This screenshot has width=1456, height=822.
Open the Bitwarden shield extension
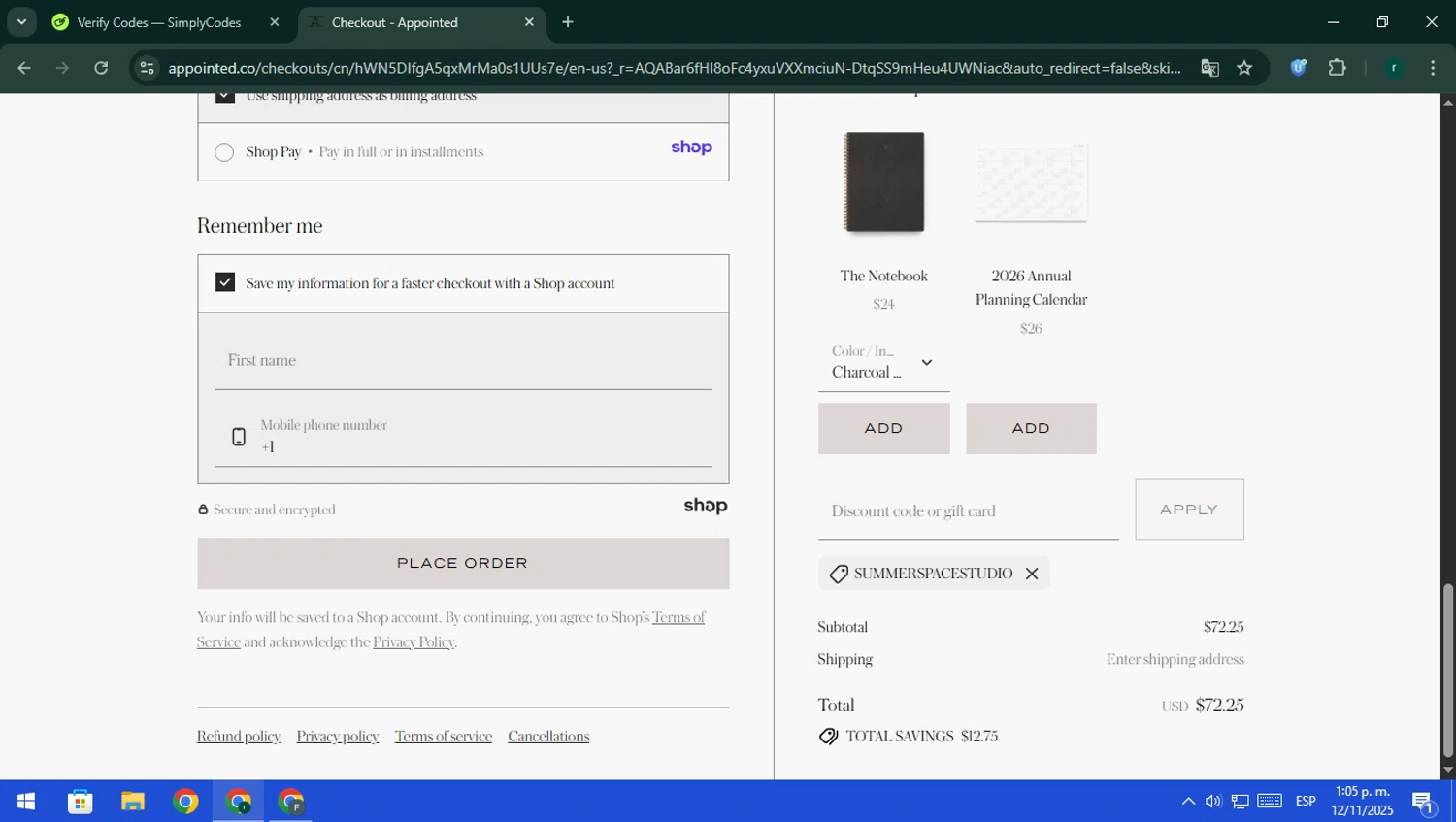pos(1298,68)
